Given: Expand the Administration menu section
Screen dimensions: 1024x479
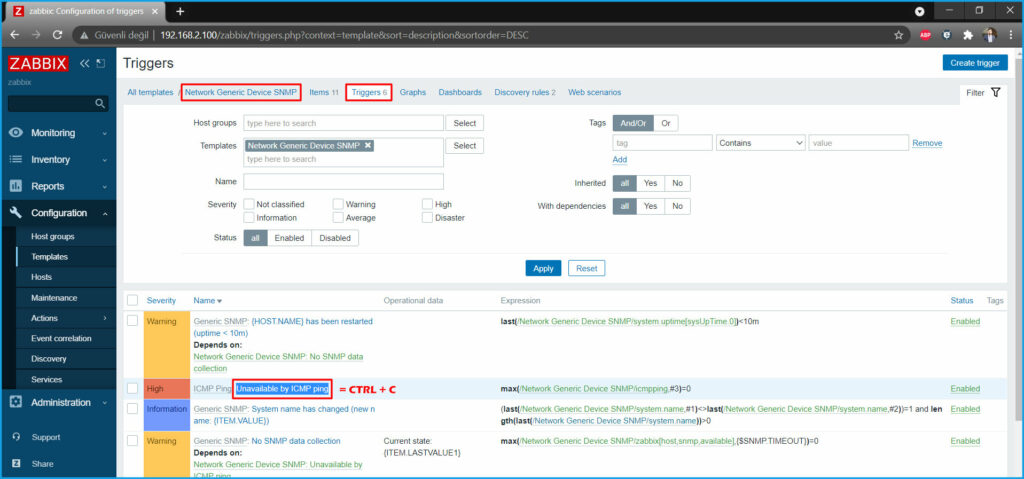Looking at the screenshot, I should (104, 403).
